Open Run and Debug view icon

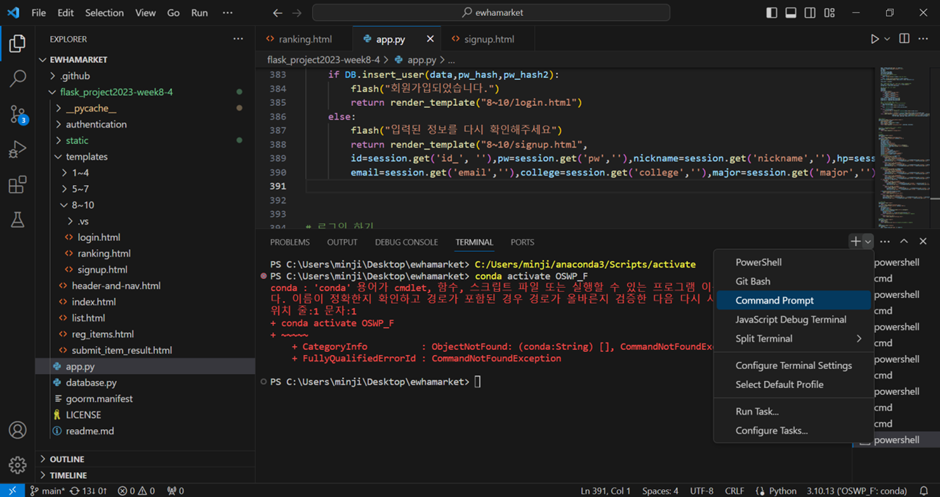coord(17,150)
